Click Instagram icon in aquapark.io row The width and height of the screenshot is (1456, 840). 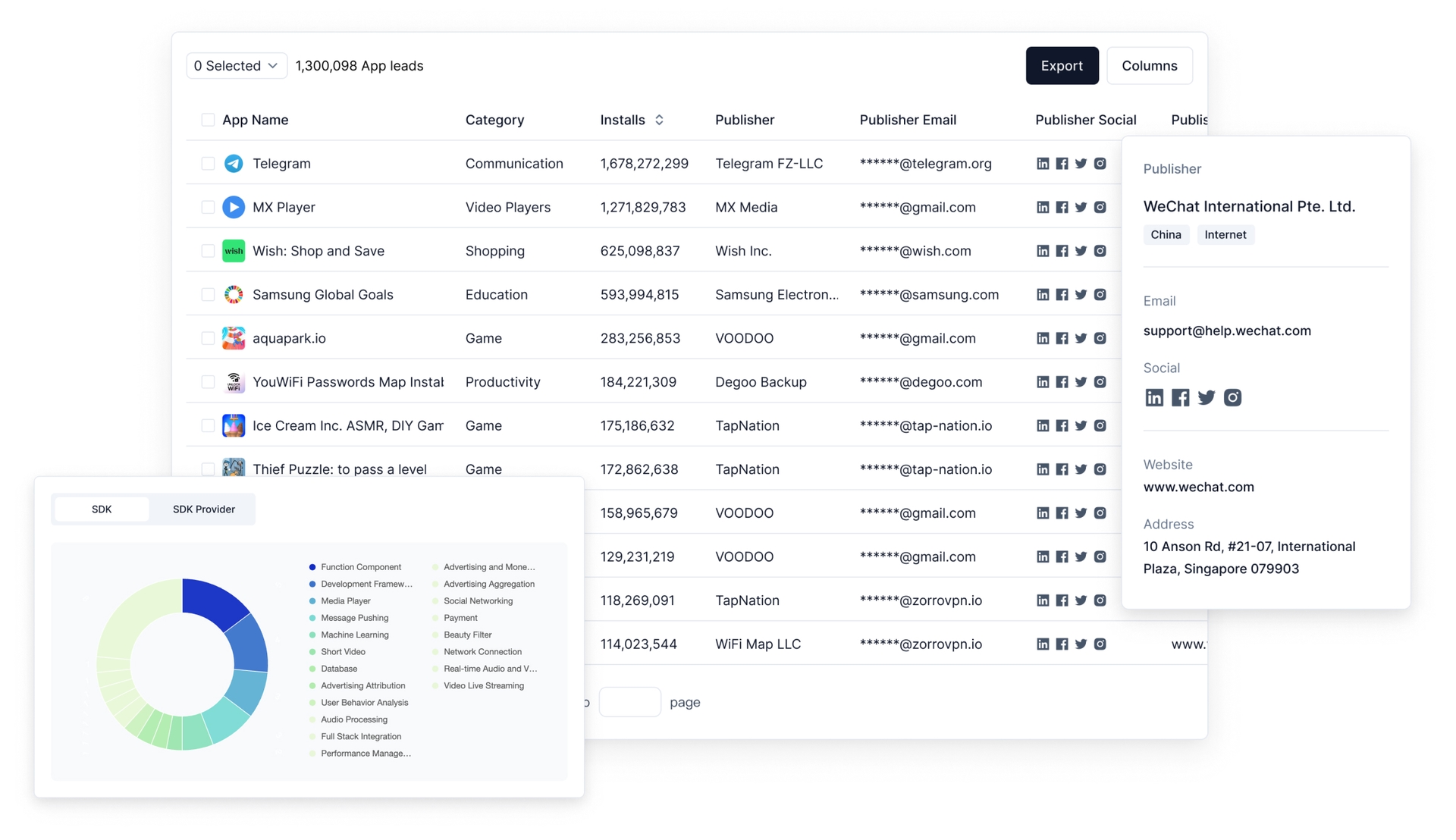click(1100, 338)
